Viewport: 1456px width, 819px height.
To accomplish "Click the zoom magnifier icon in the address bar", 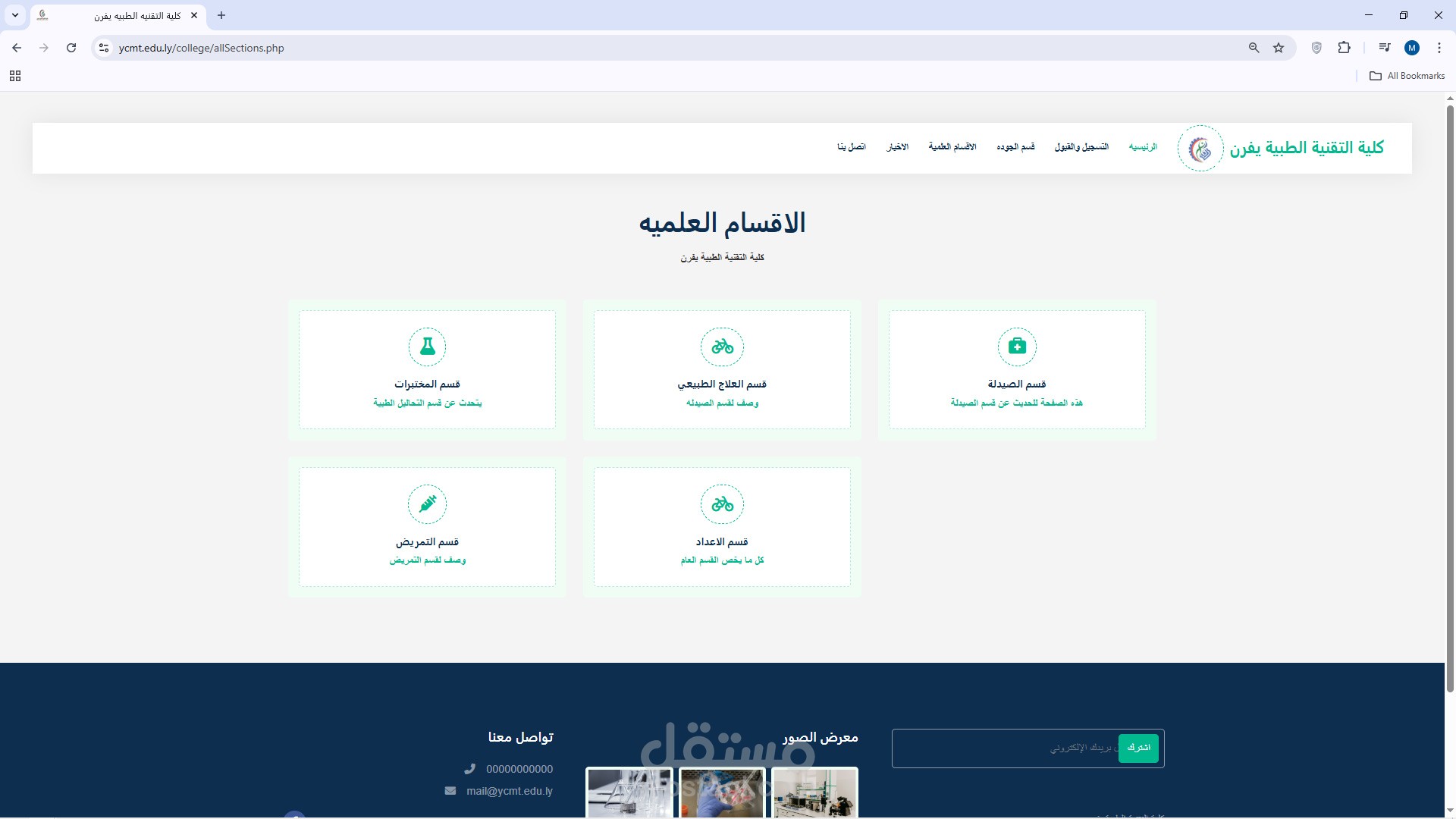I will [1254, 48].
